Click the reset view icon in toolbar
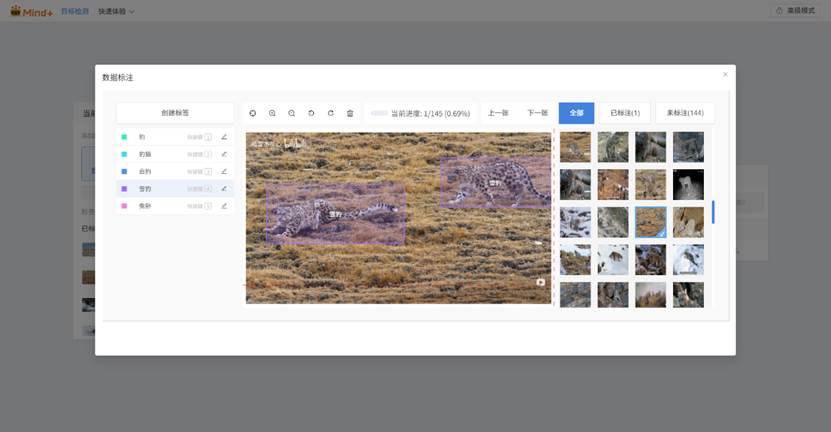 pos(253,113)
